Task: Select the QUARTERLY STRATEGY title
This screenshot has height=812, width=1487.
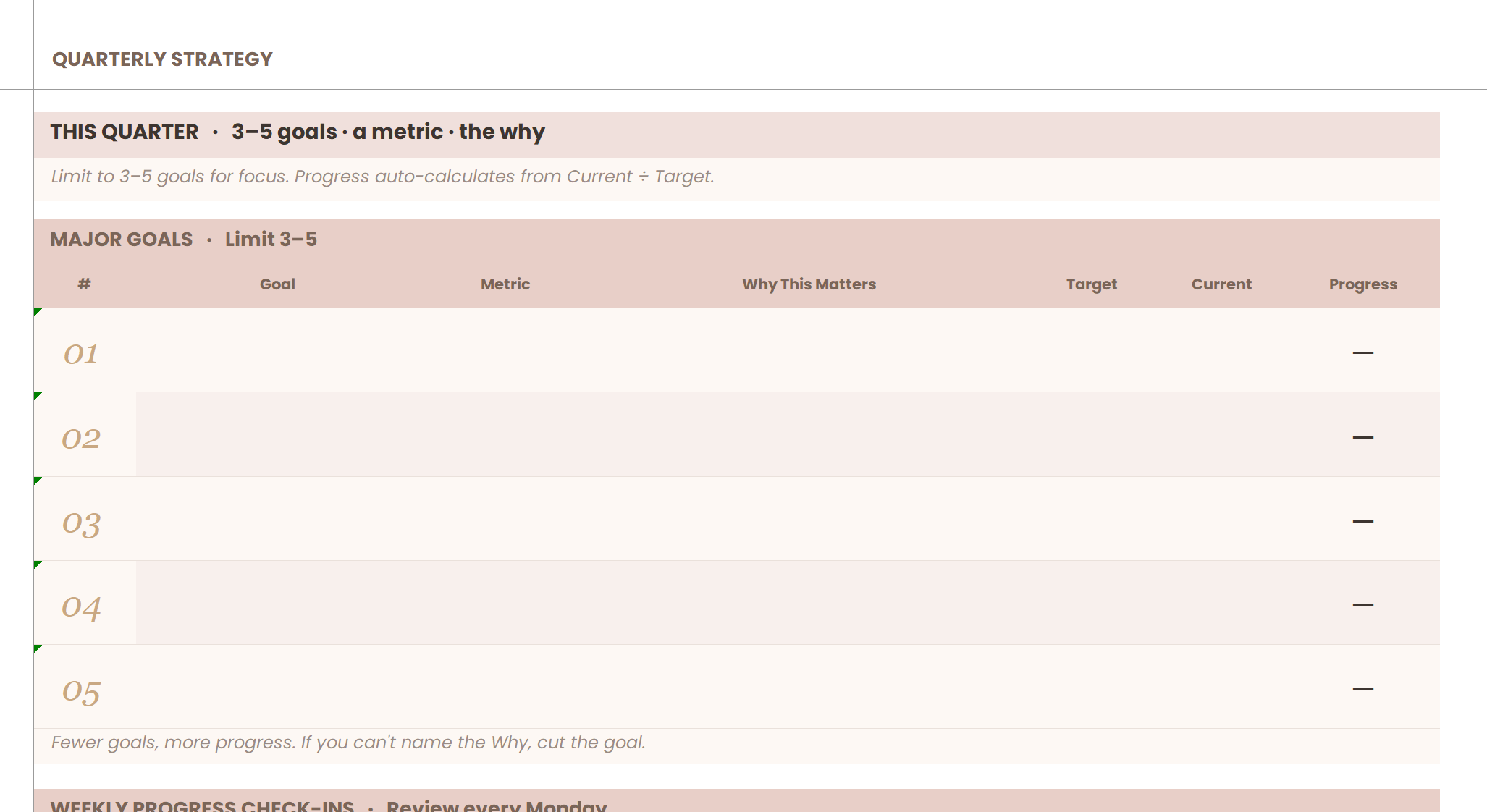Action: point(162,59)
